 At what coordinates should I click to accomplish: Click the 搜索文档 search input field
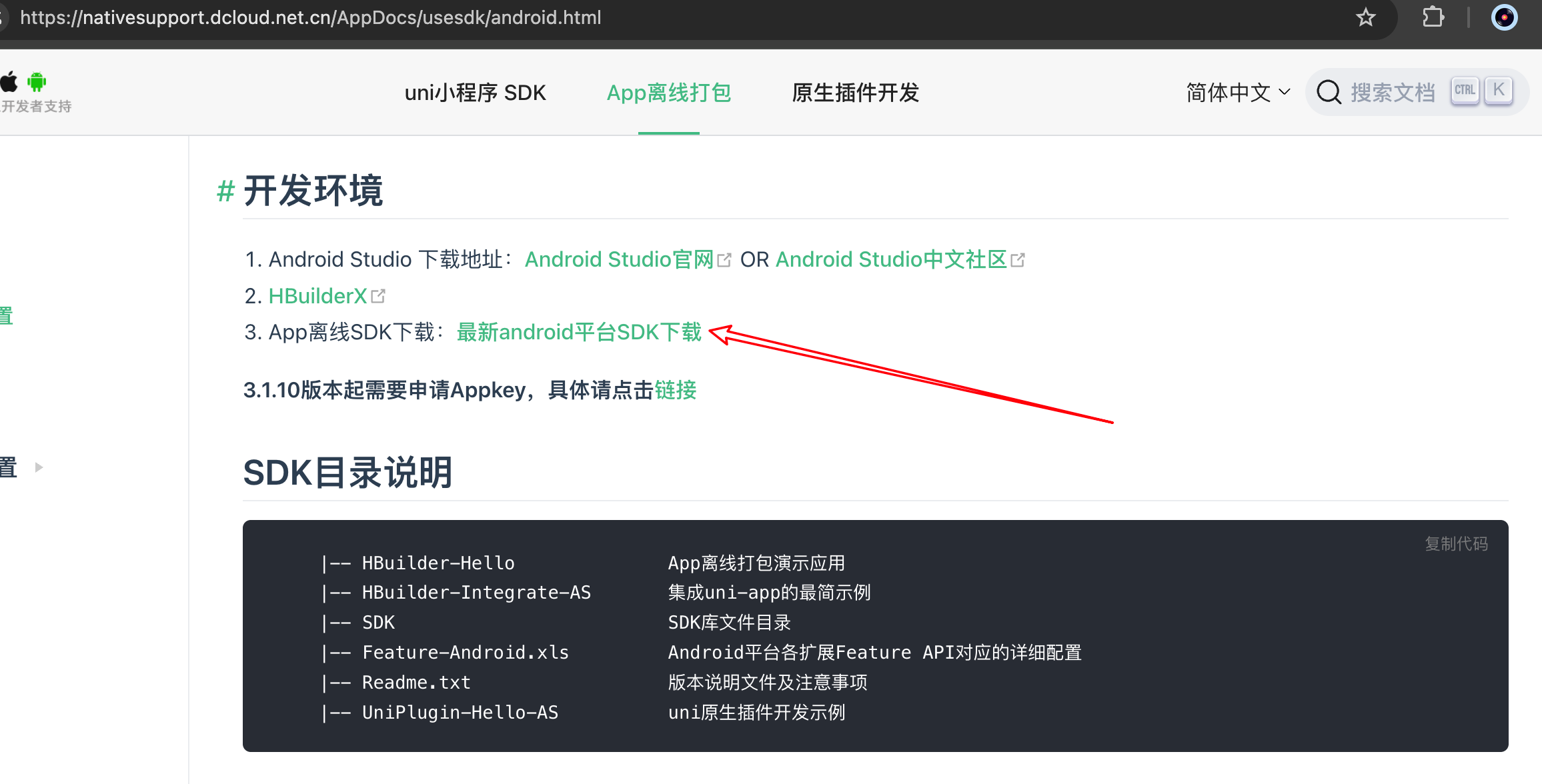[1394, 92]
